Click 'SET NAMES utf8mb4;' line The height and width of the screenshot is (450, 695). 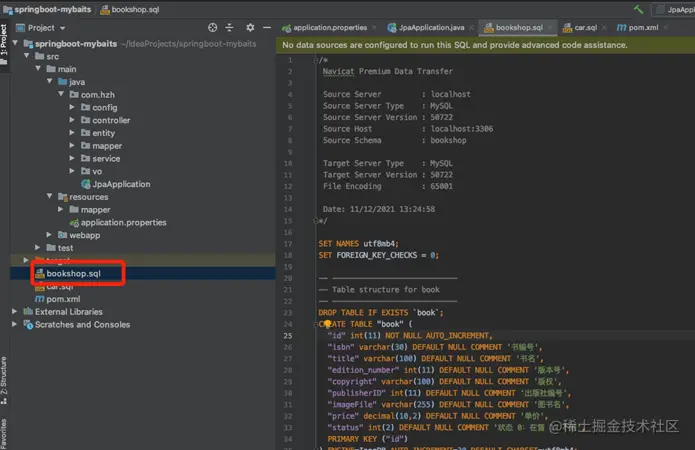[358, 243]
